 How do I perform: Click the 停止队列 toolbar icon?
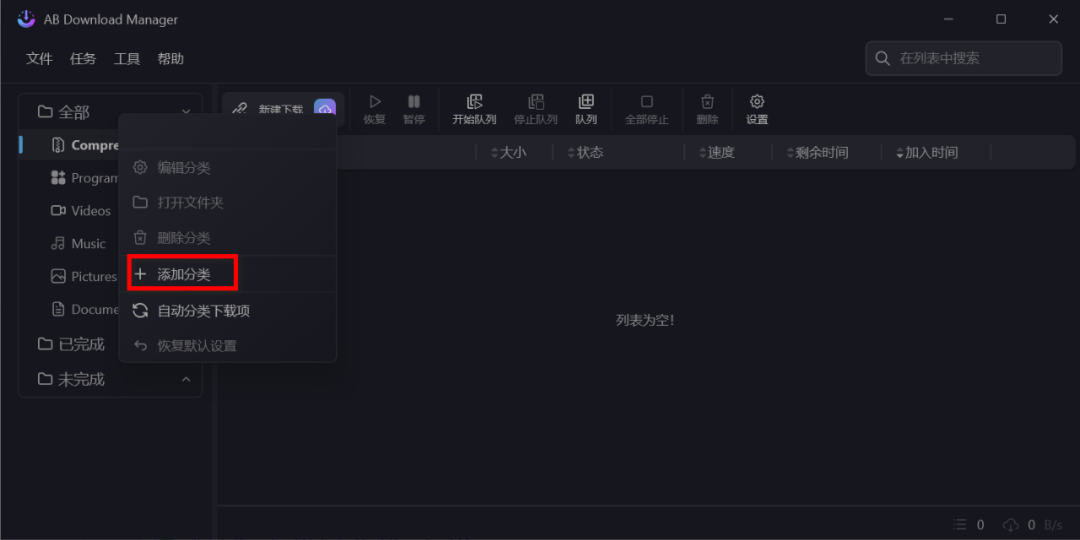tap(536, 102)
